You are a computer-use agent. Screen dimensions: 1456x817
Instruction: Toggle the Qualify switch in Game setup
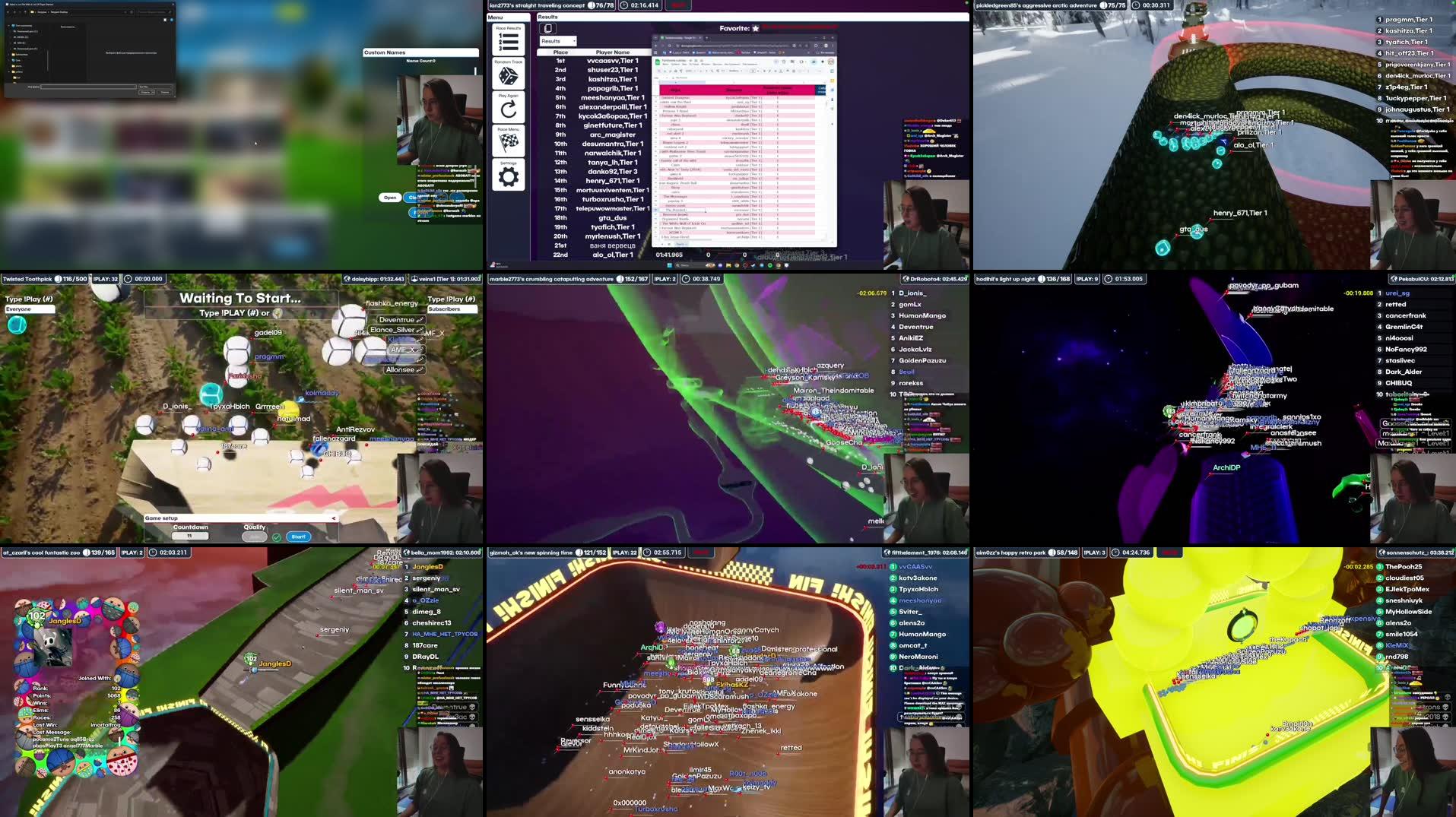tap(254, 537)
